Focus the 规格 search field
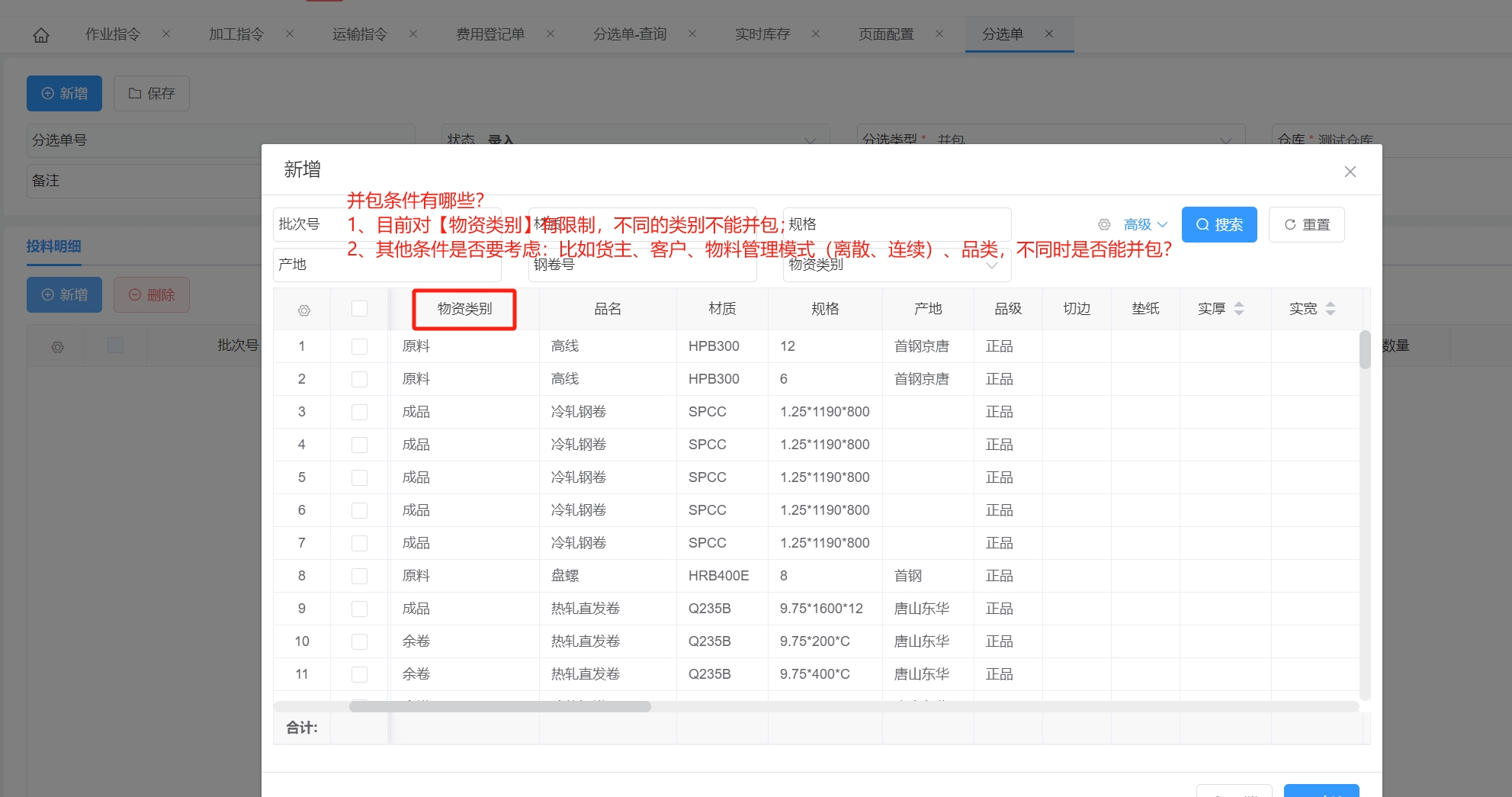Image resolution: width=1512 pixels, height=797 pixels. click(x=897, y=224)
